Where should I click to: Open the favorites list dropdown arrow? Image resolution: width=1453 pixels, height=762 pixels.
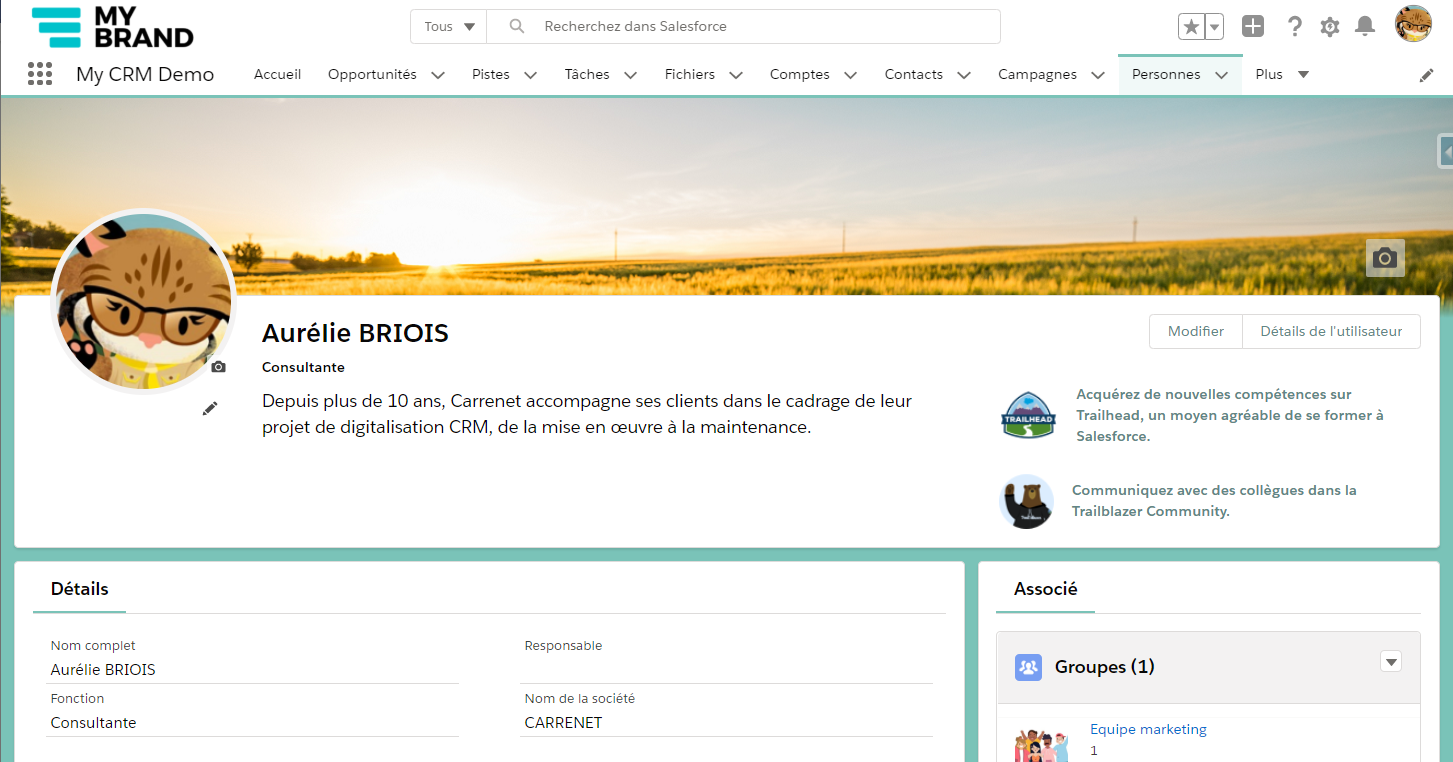(1215, 27)
